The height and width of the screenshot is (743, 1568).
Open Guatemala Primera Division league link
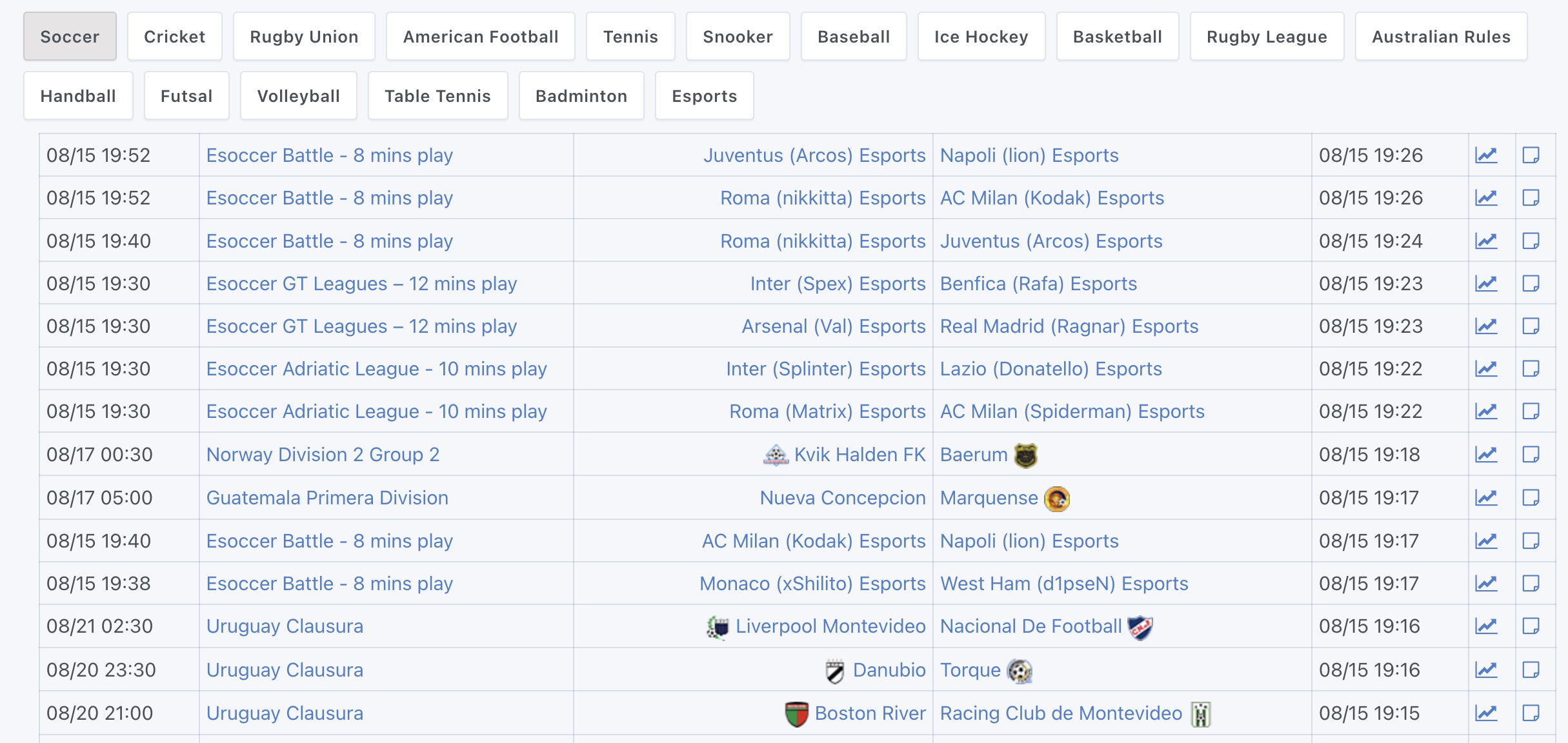click(x=327, y=498)
